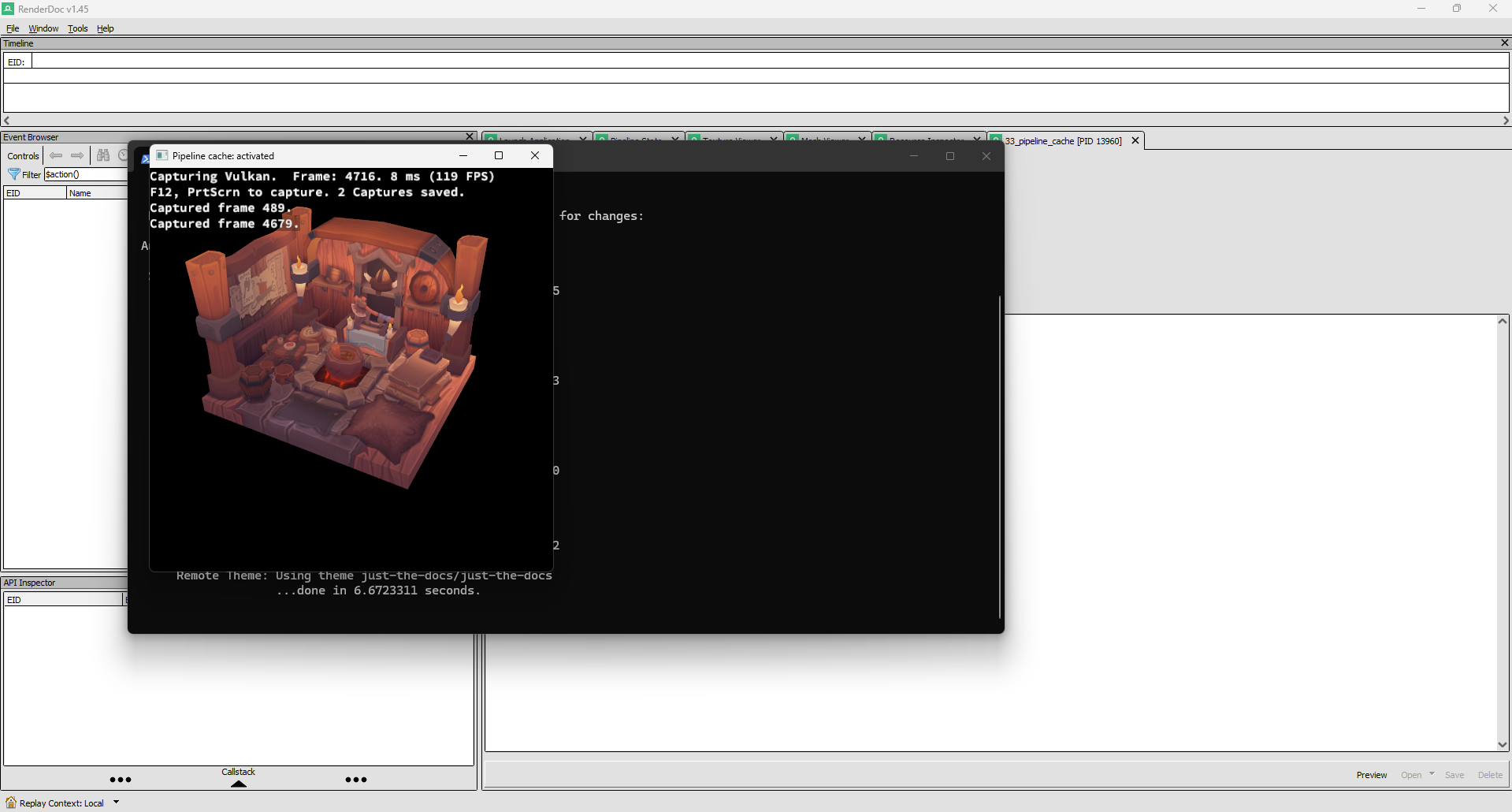
Task: Restore down the RenderDoc main window
Action: 1457,9
